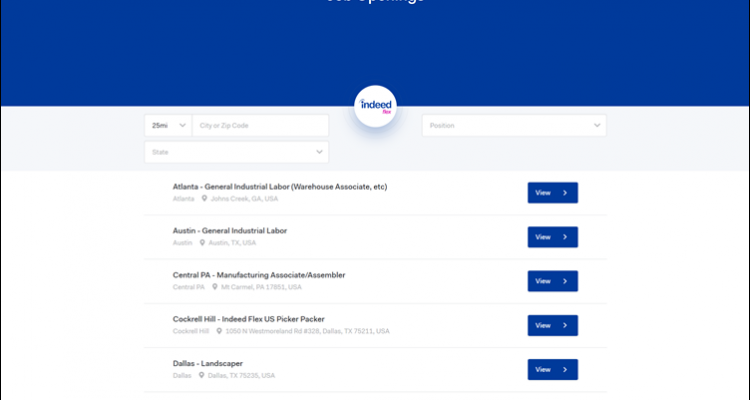750x400 pixels.
Task: View the Atlanta General Industrial Labor job
Action: click(x=552, y=193)
